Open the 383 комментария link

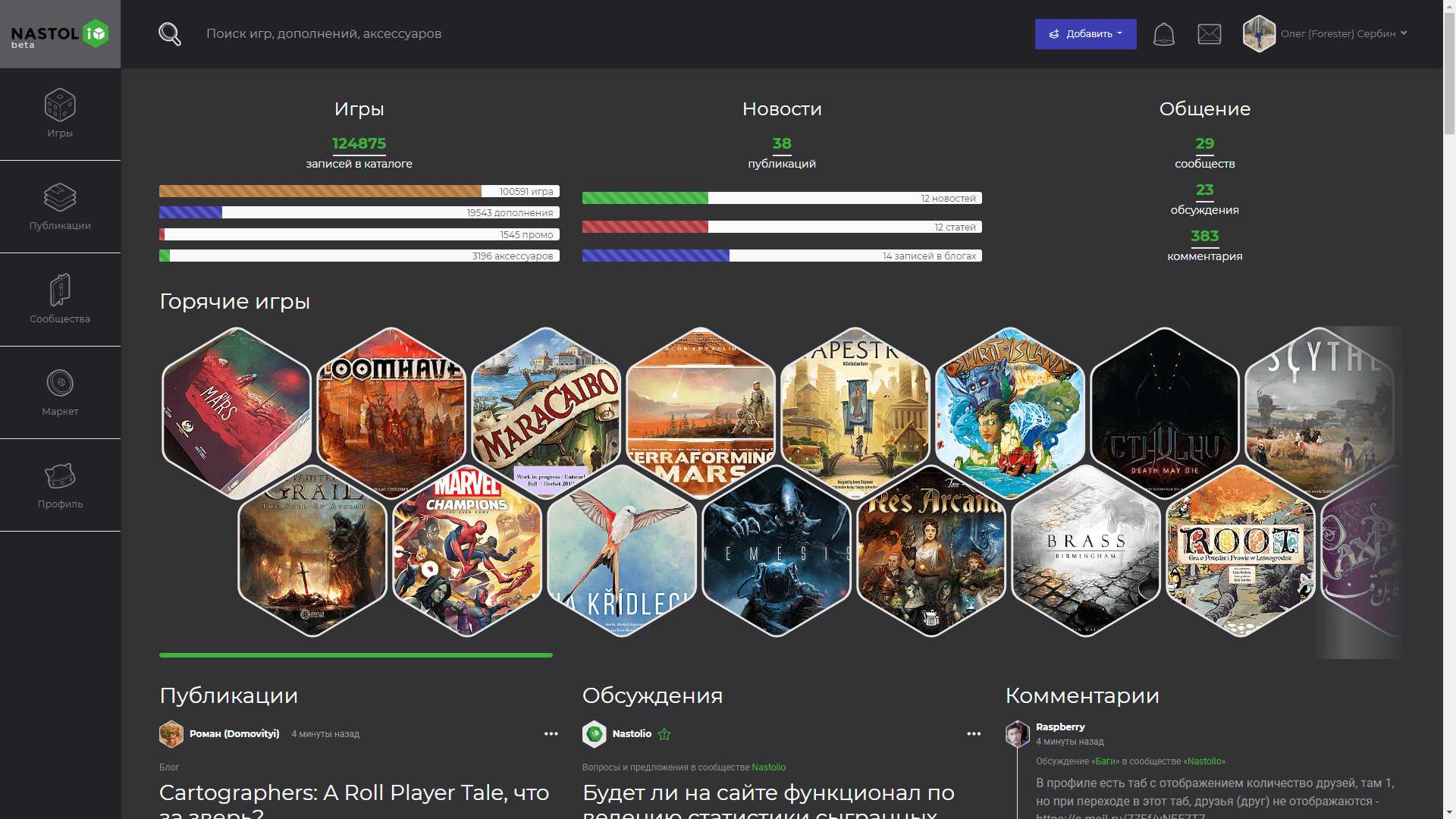(1205, 236)
